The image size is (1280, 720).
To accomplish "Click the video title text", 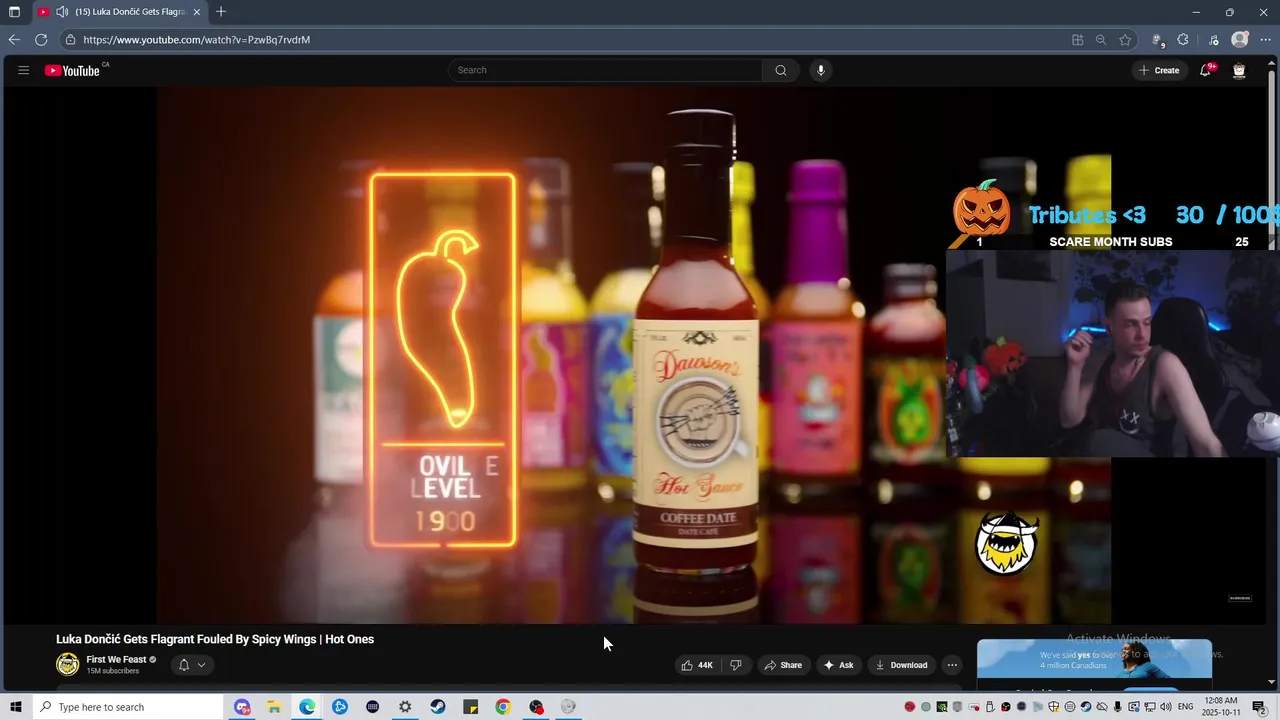I will [x=215, y=639].
